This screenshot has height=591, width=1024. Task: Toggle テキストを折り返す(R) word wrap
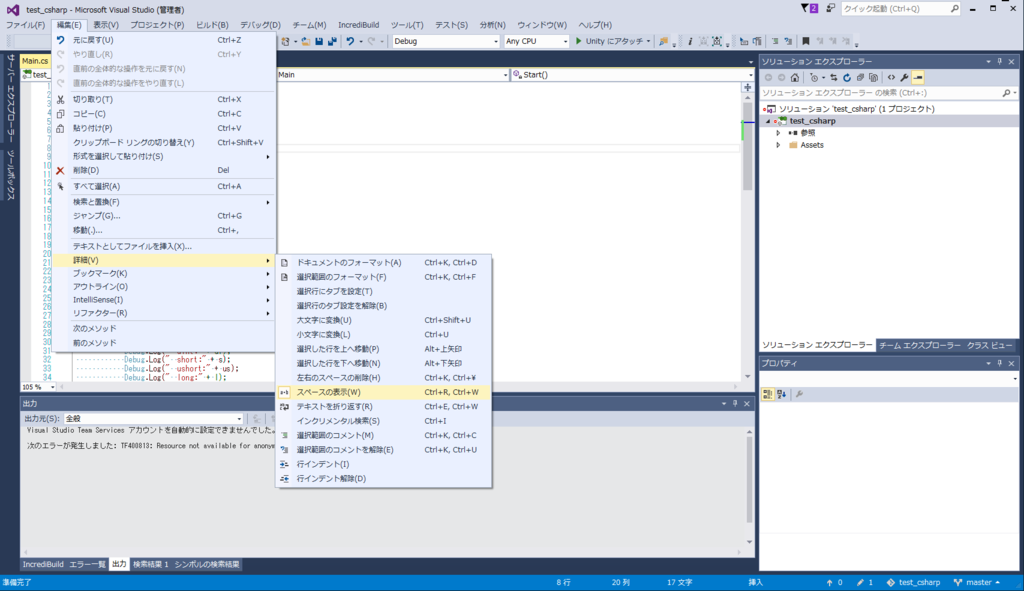pos(384,407)
